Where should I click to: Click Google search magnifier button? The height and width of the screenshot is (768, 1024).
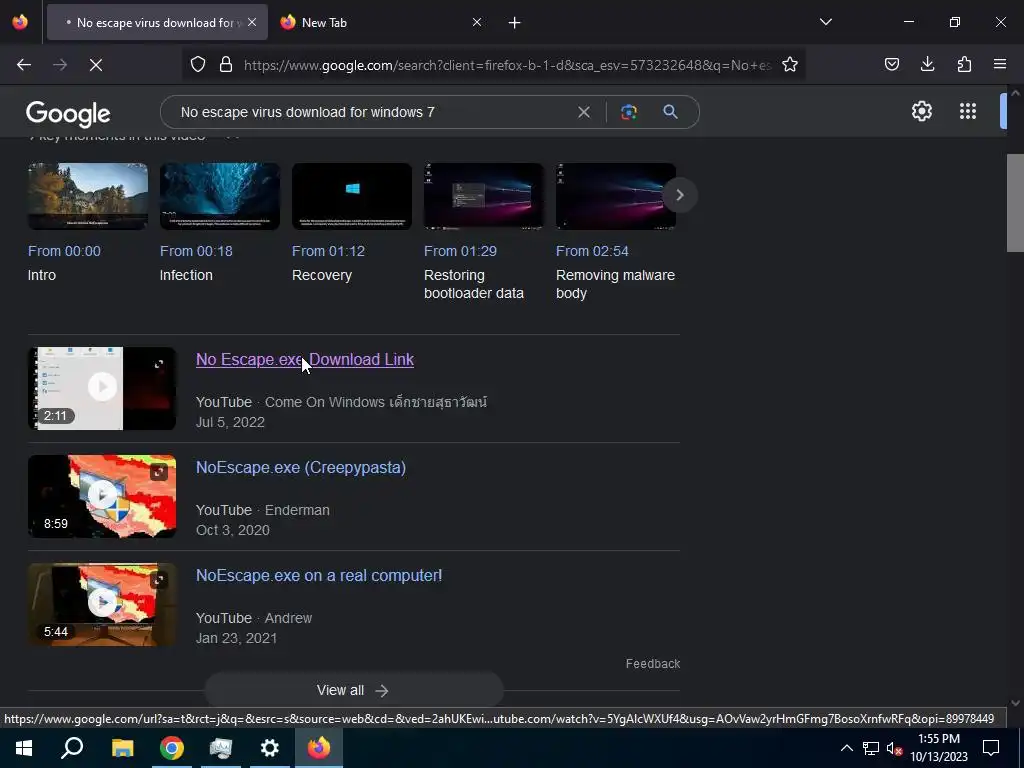(x=670, y=112)
